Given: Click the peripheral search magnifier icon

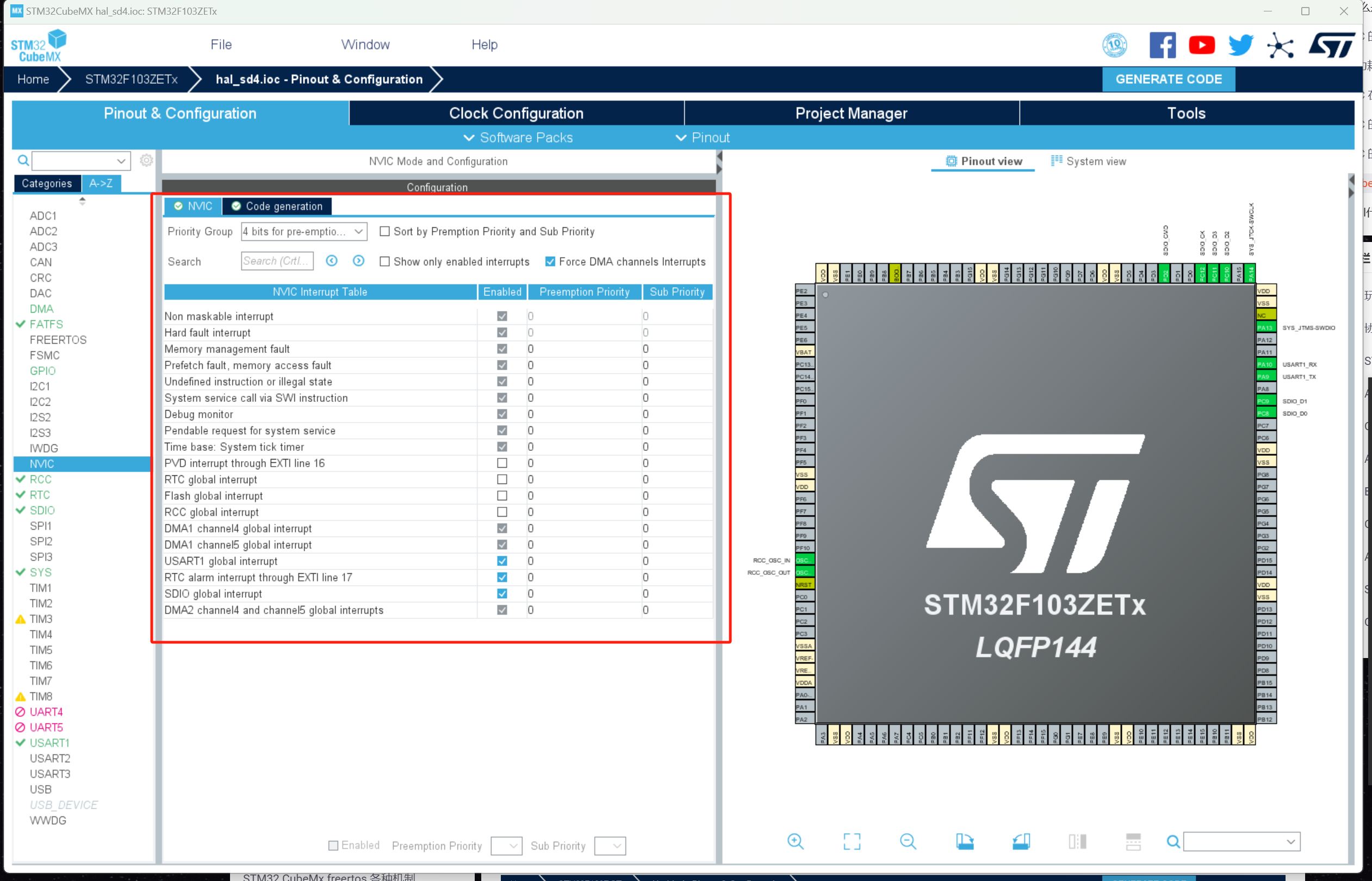Looking at the screenshot, I should coord(23,160).
